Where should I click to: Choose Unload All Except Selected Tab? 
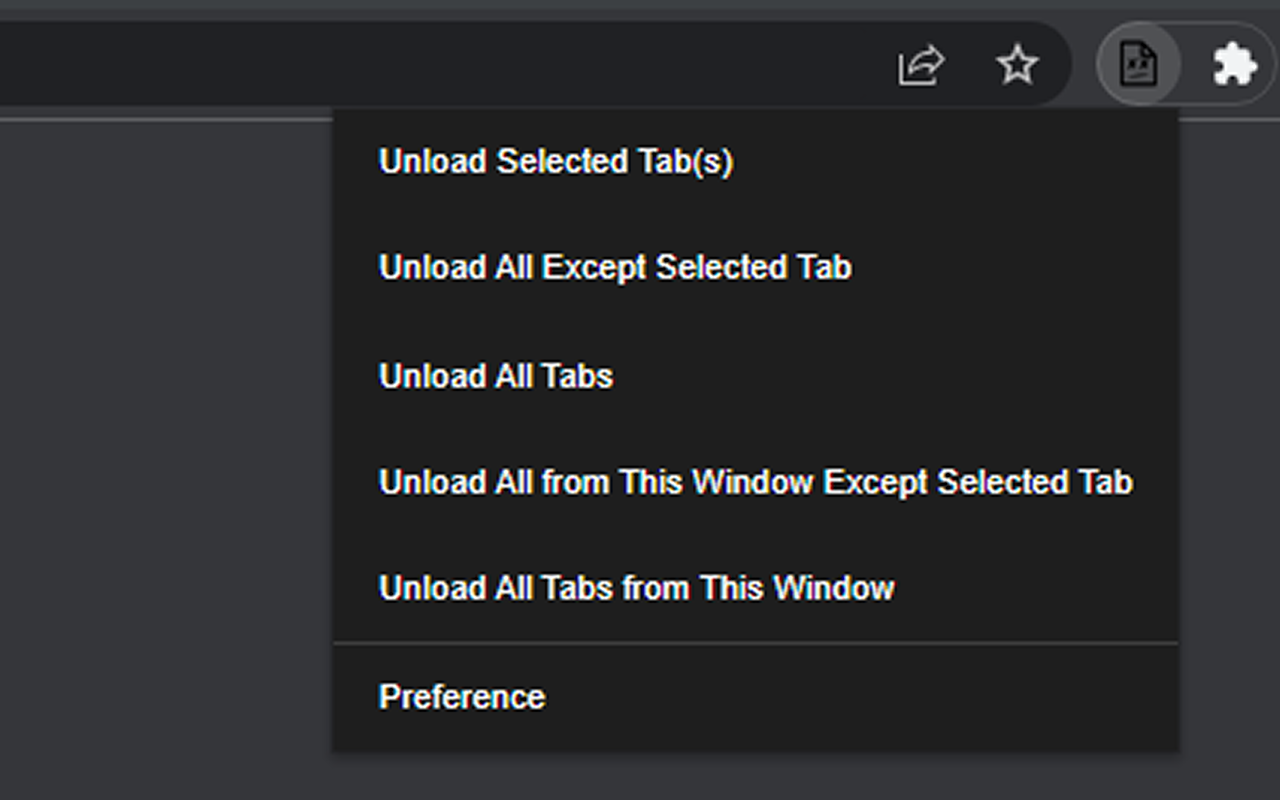point(615,268)
